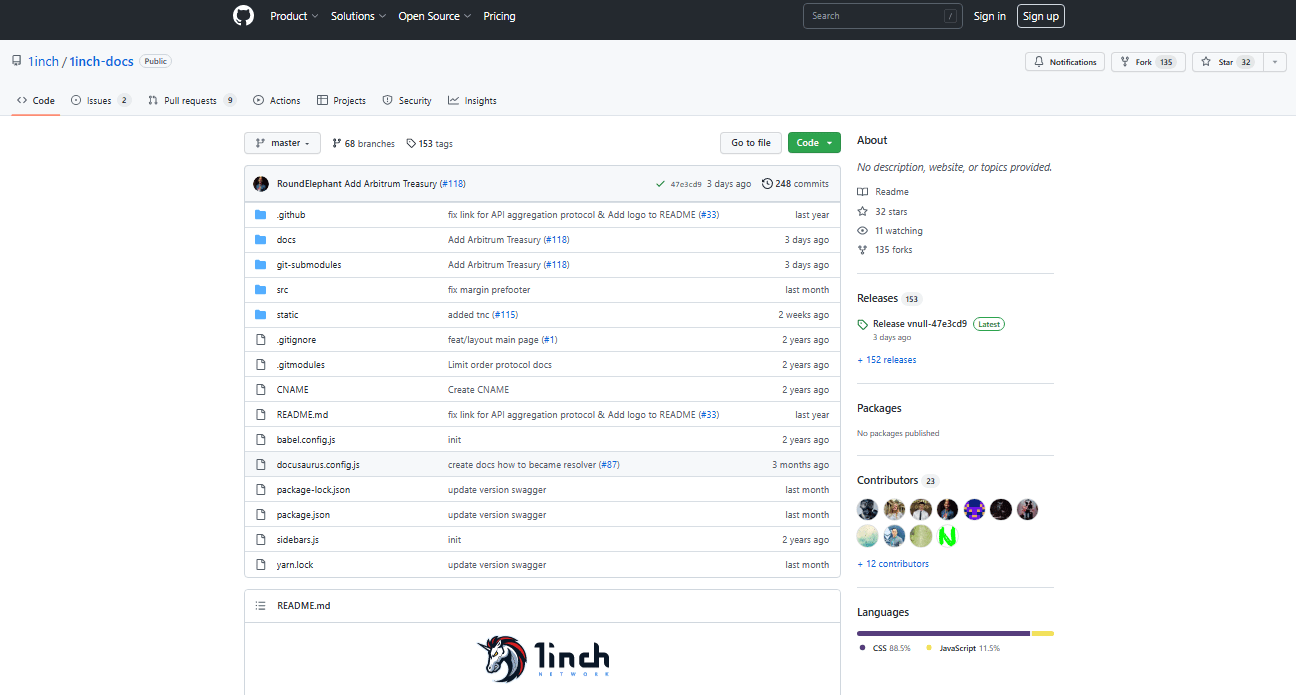Open the docs folder icon

point(261,240)
